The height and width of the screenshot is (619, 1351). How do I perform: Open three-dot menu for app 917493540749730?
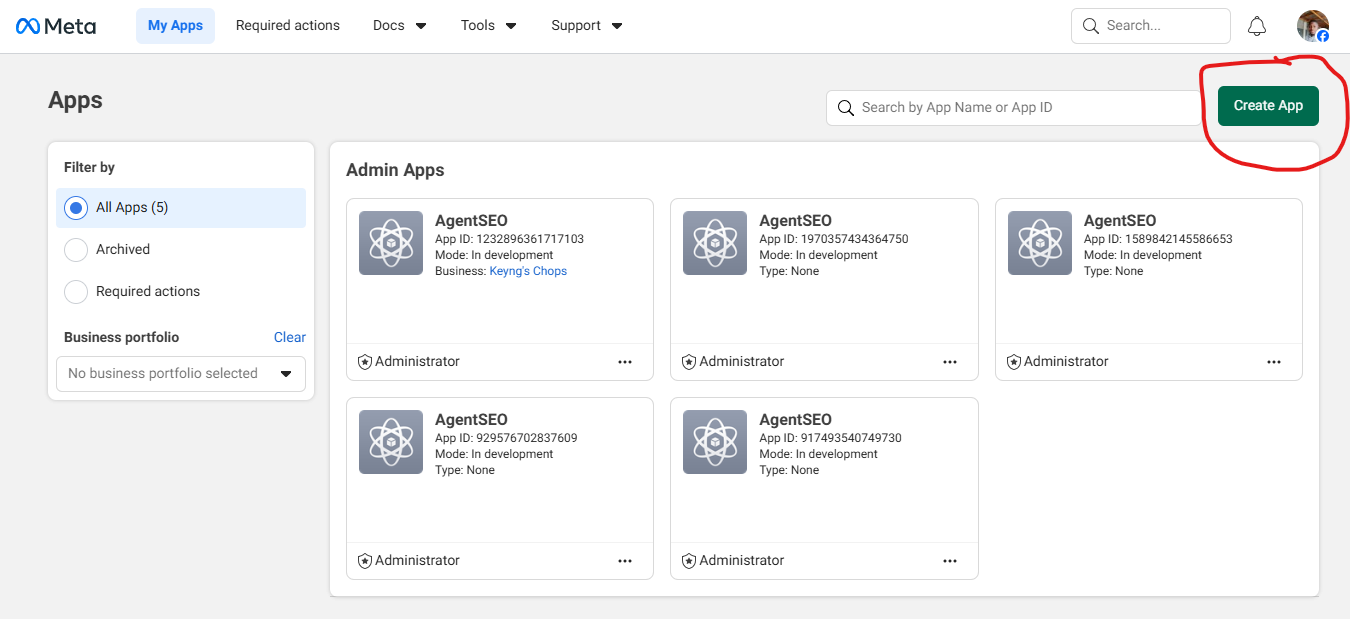950,561
